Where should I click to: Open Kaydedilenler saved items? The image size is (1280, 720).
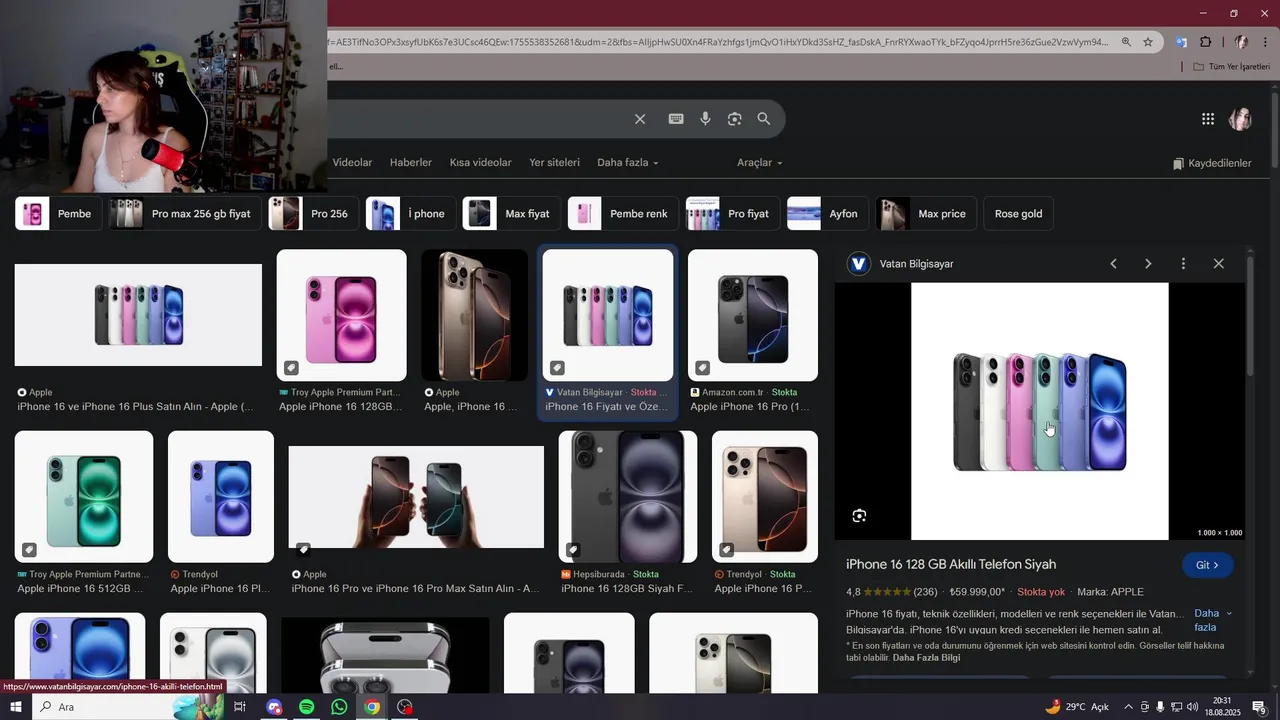[x=1212, y=163]
